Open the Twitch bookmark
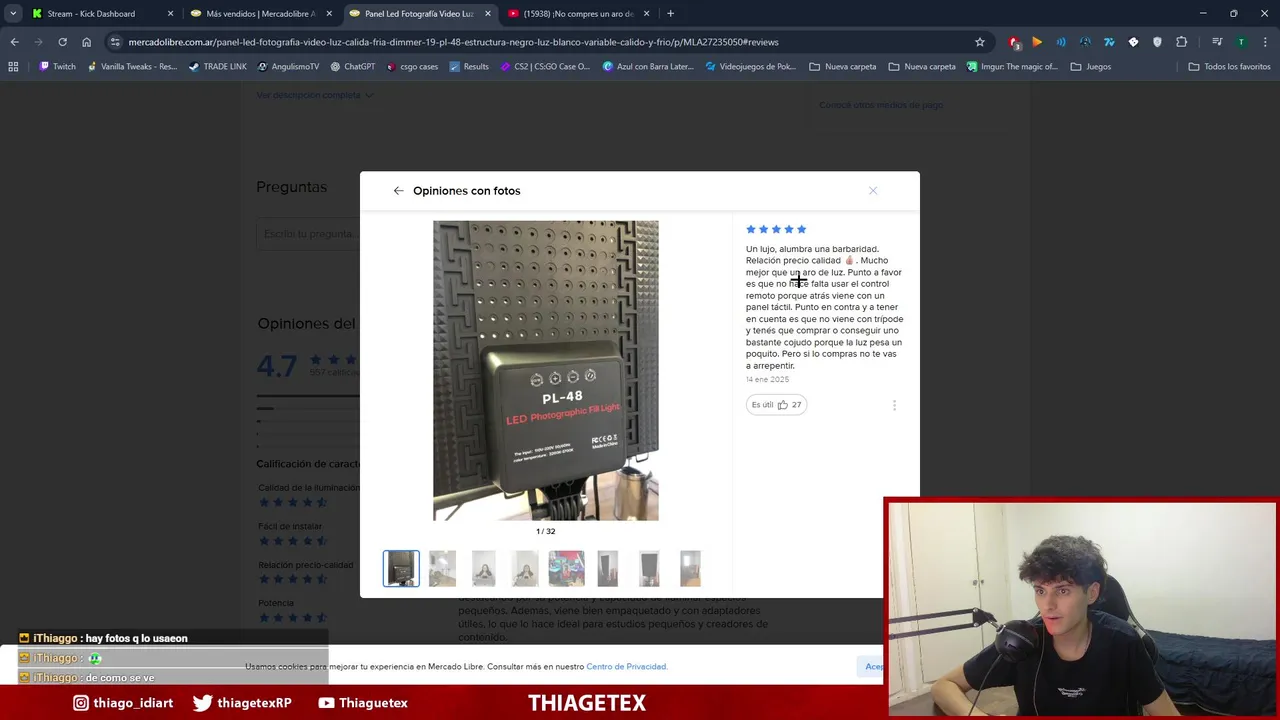 pos(57,67)
